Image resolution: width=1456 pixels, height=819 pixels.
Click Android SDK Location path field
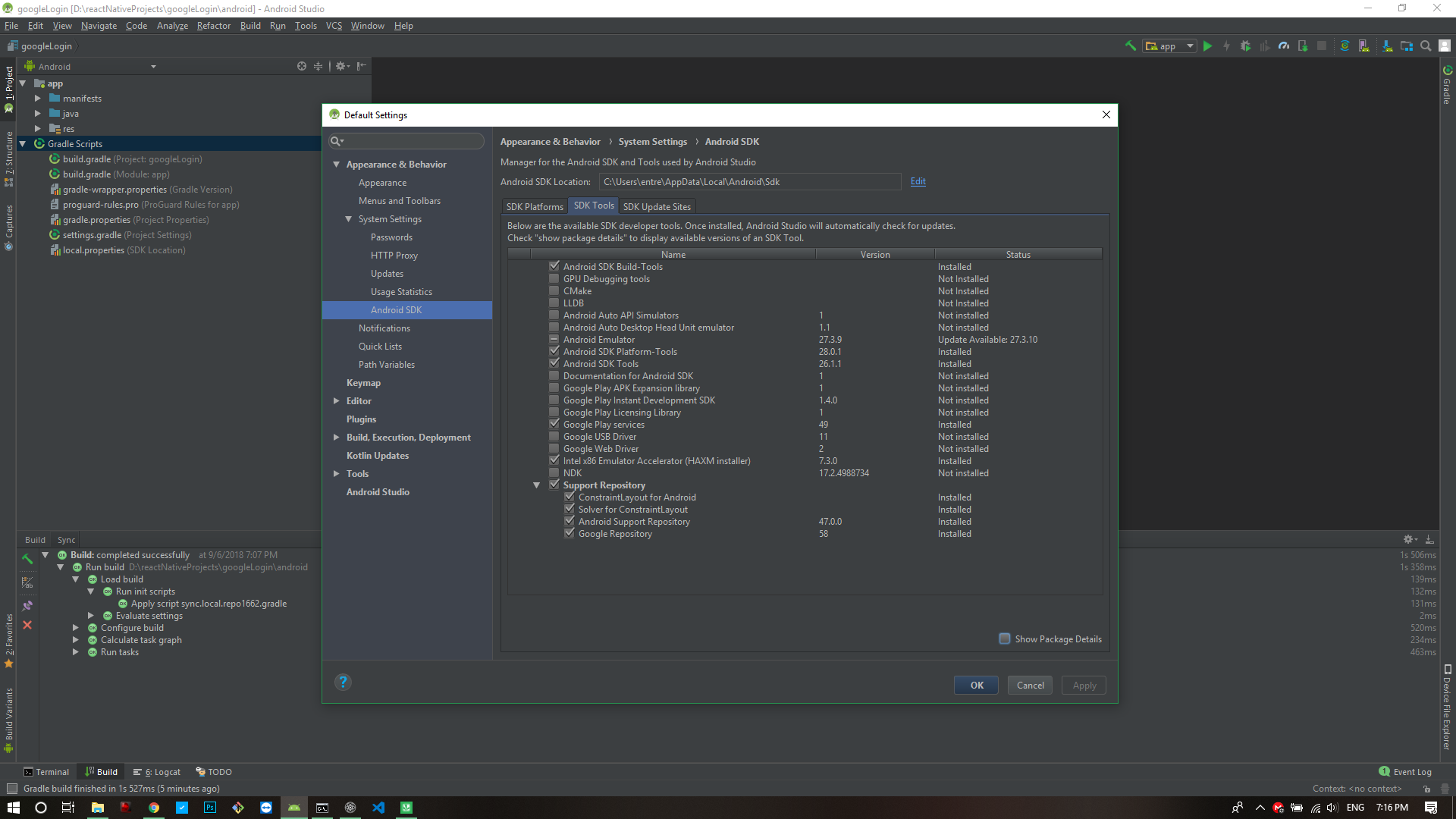(x=750, y=181)
